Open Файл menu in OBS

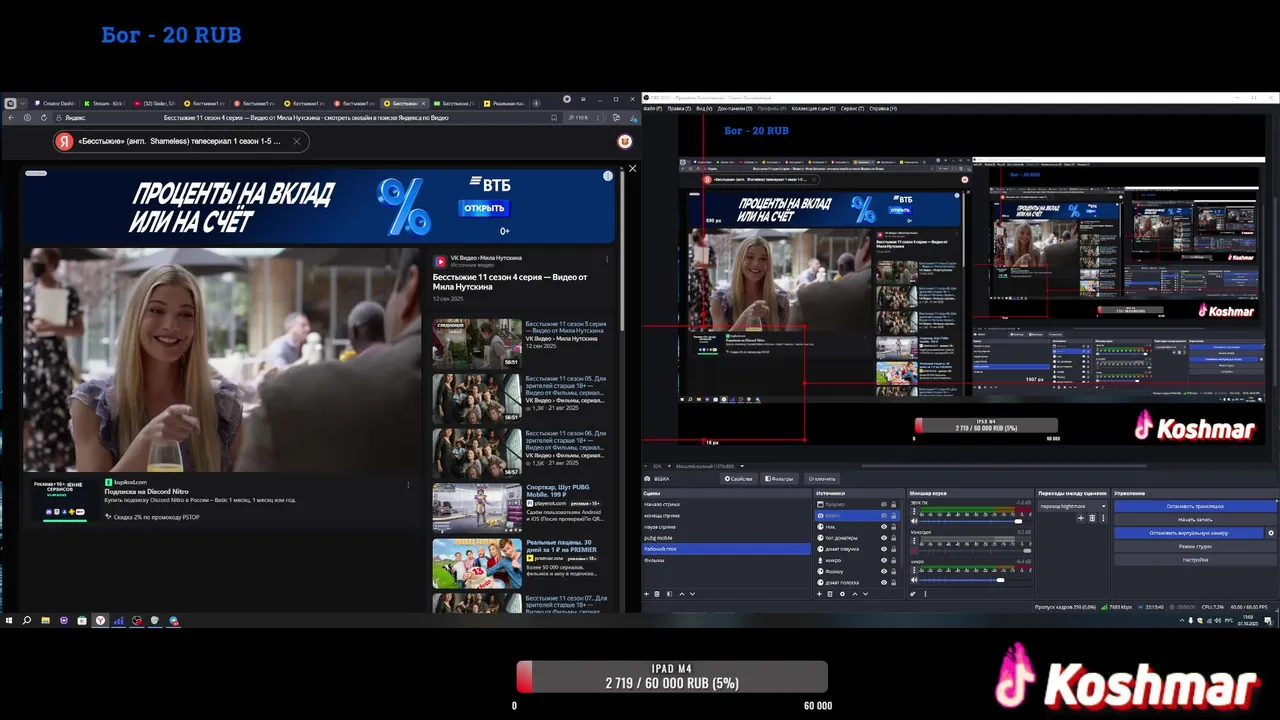click(x=652, y=108)
